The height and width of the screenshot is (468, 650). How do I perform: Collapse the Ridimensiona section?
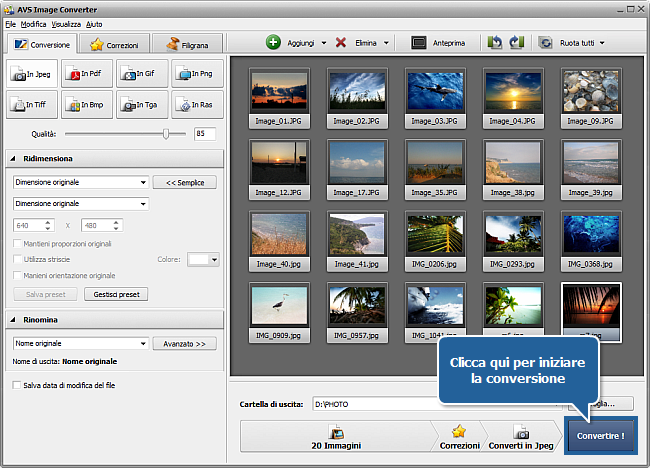tap(15, 158)
